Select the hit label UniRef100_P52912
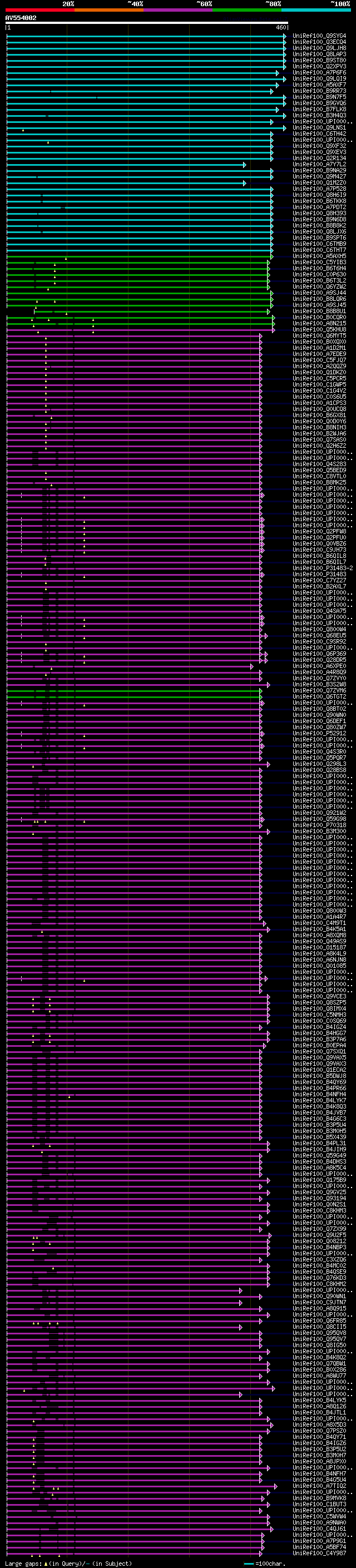Viewport: 356px width, 1568px height. [319, 734]
